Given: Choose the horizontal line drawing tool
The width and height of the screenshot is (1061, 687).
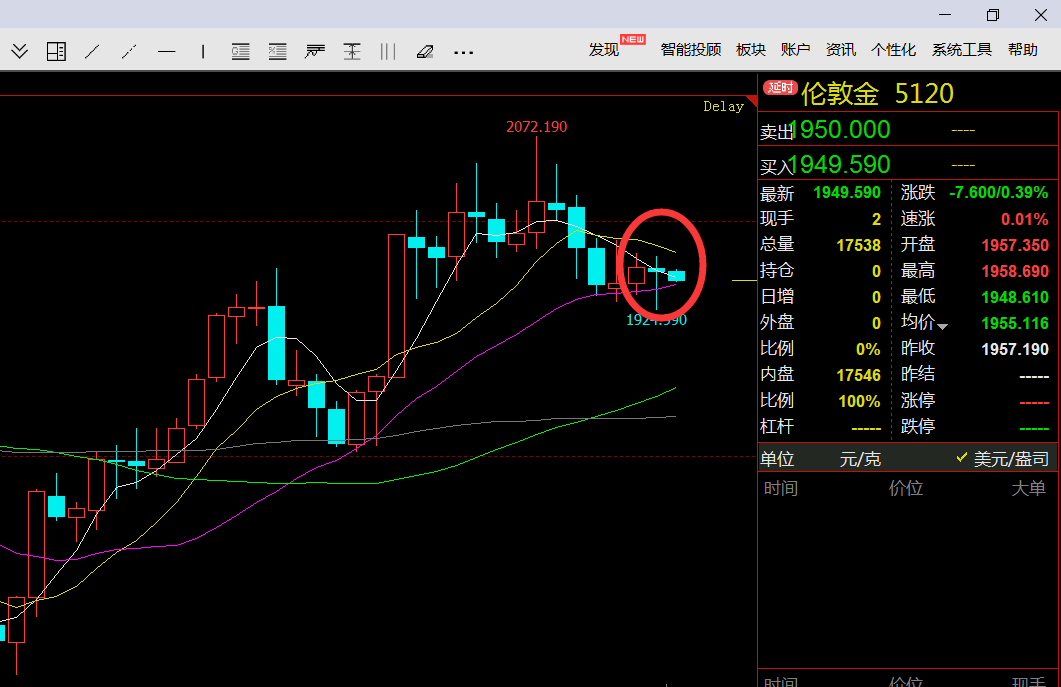Looking at the screenshot, I should (166, 51).
